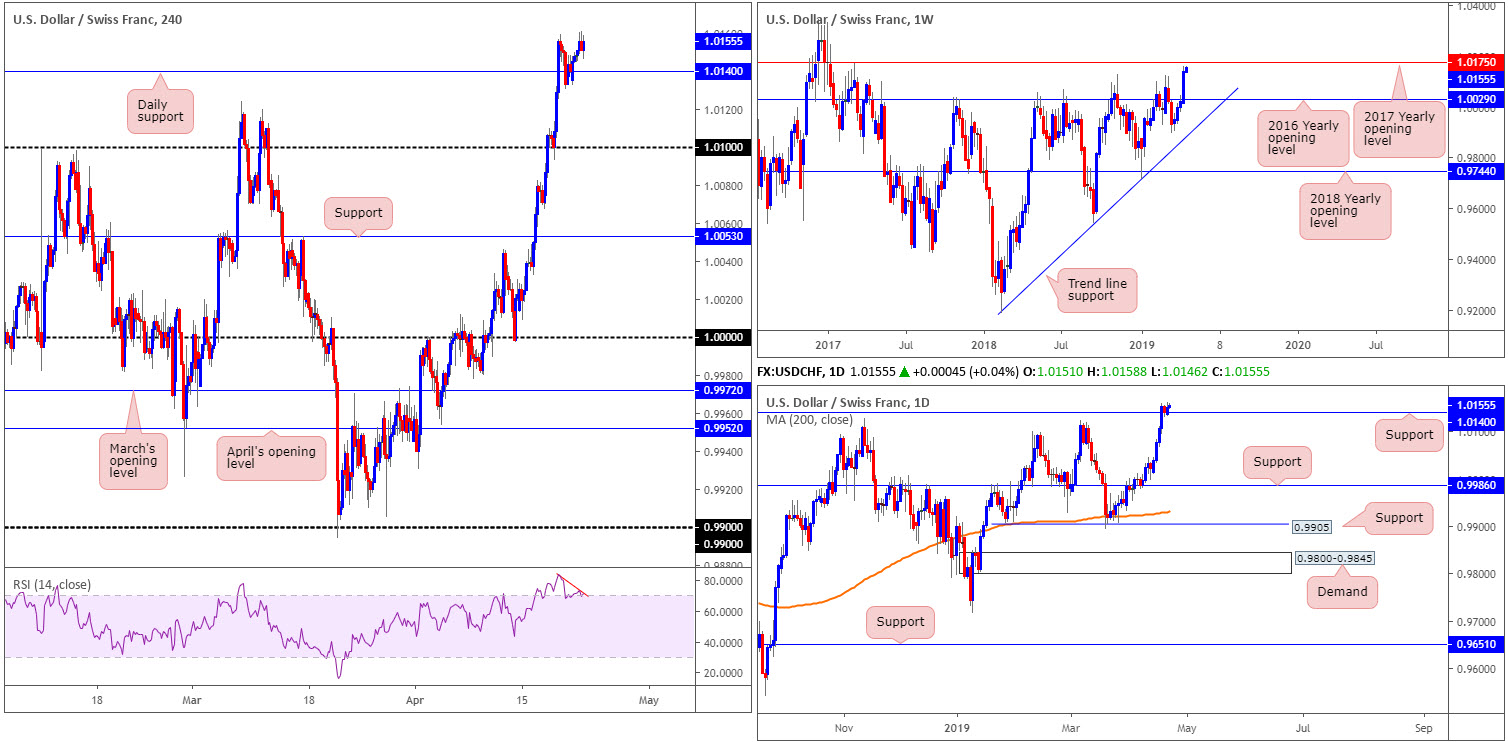This screenshot has width=1508, height=742.
Task: Click '2020' on the weekly time axis
Action: (x=1297, y=344)
